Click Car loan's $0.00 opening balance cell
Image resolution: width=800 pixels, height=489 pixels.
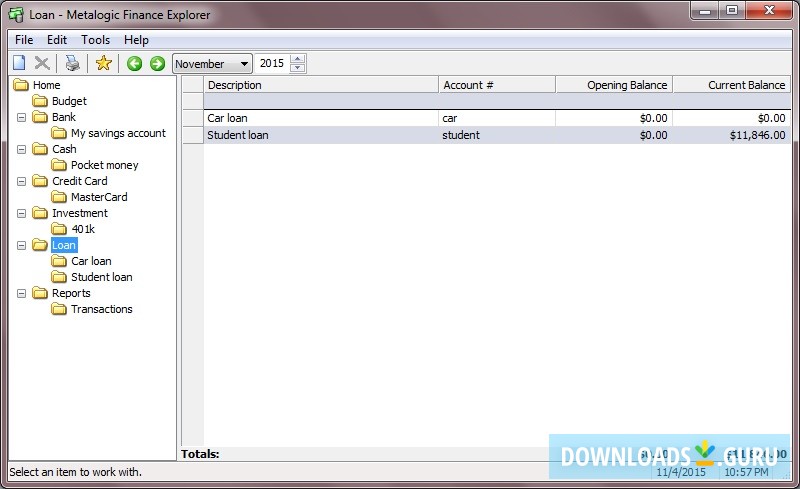[x=614, y=118]
